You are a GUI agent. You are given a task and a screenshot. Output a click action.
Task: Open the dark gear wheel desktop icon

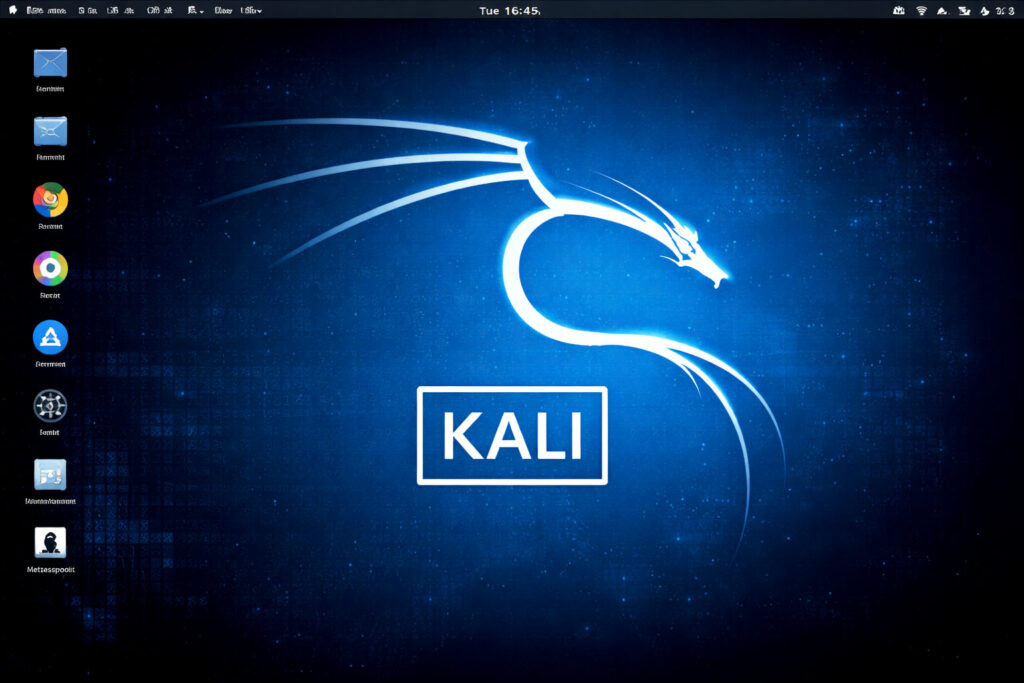coord(50,406)
